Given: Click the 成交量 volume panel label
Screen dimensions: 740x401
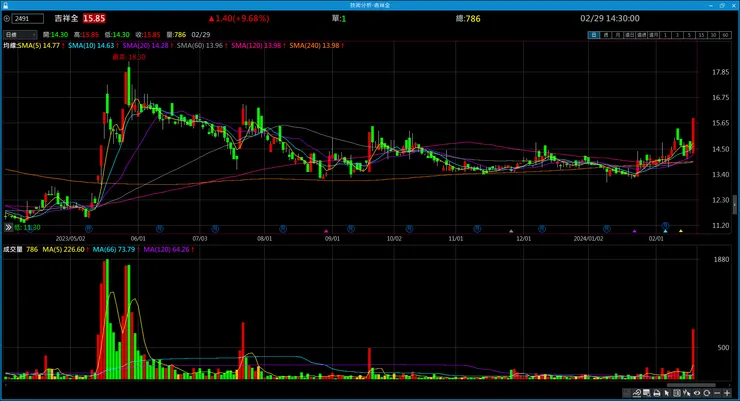Looking at the screenshot, I should pos(13,250).
